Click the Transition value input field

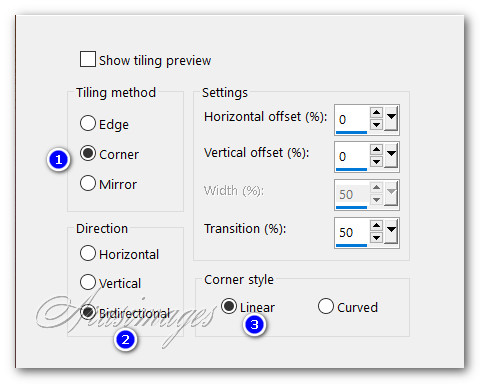(352, 232)
